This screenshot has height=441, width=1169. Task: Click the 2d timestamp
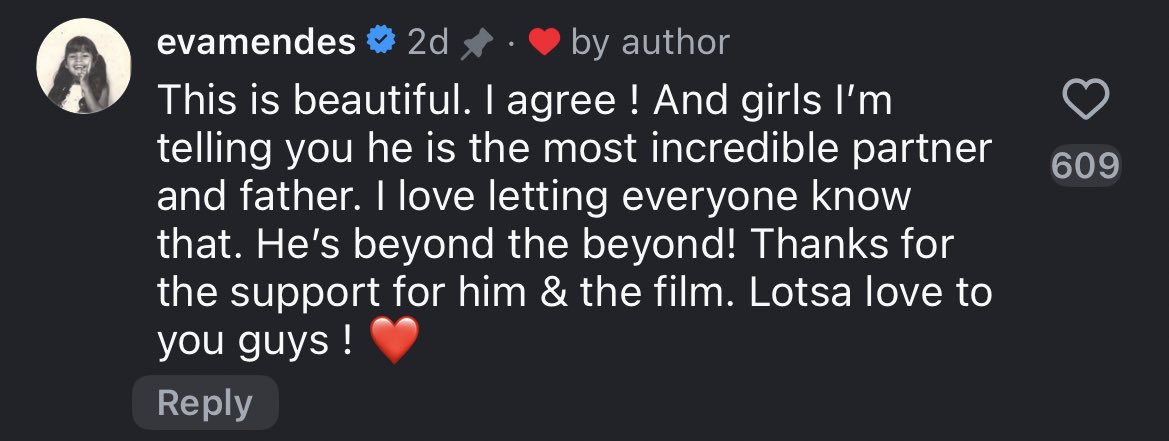(x=428, y=42)
